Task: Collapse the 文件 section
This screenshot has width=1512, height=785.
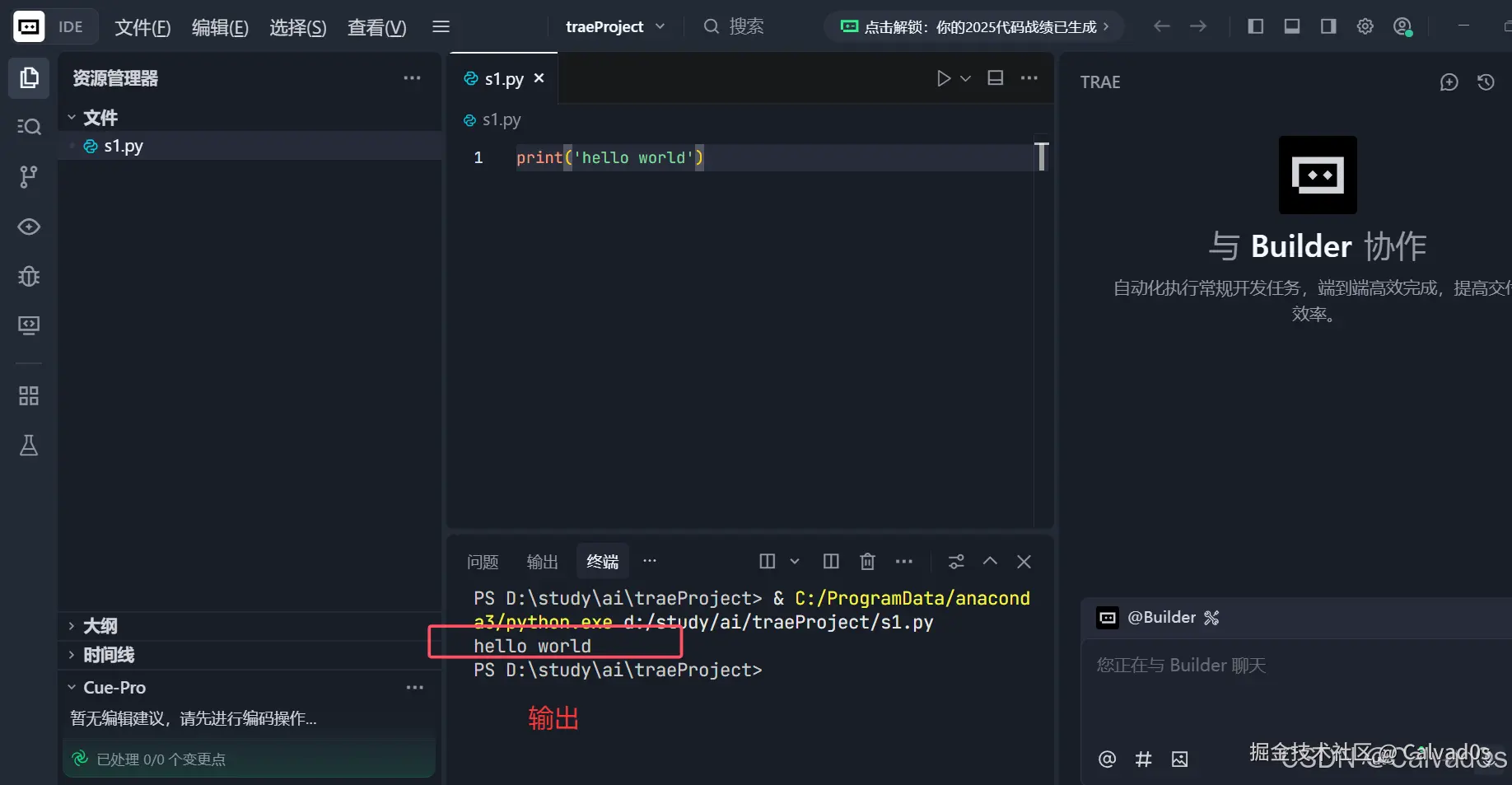Action: 72,118
